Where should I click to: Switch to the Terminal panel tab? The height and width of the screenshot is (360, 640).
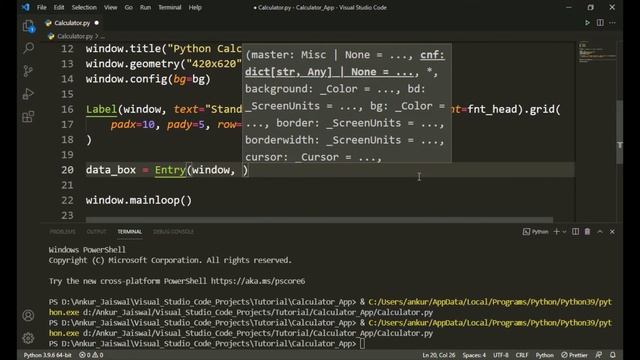[129, 231]
